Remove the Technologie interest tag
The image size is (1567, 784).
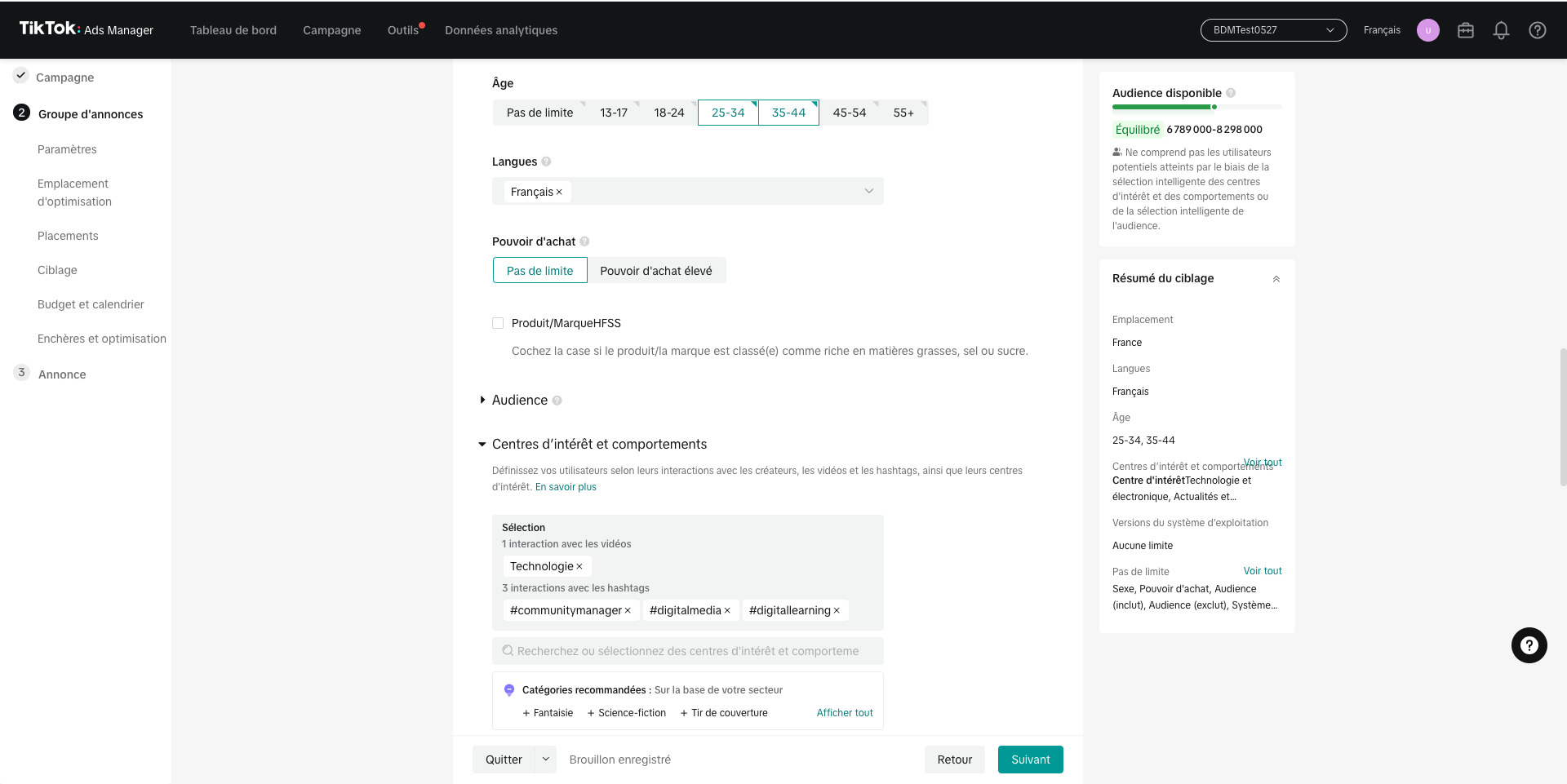(x=579, y=567)
